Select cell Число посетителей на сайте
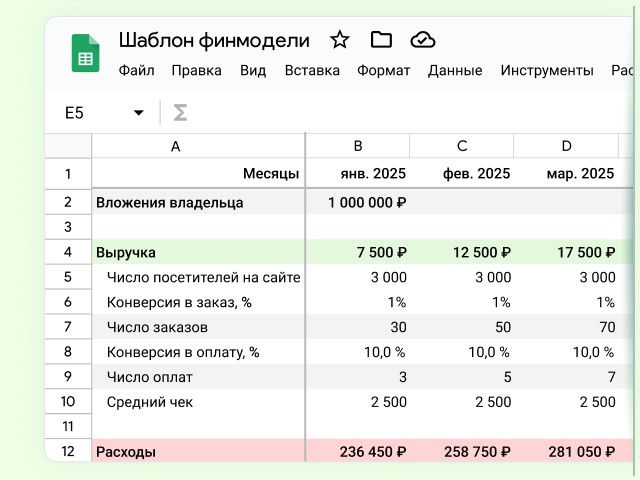The image size is (640, 480). [198, 277]
